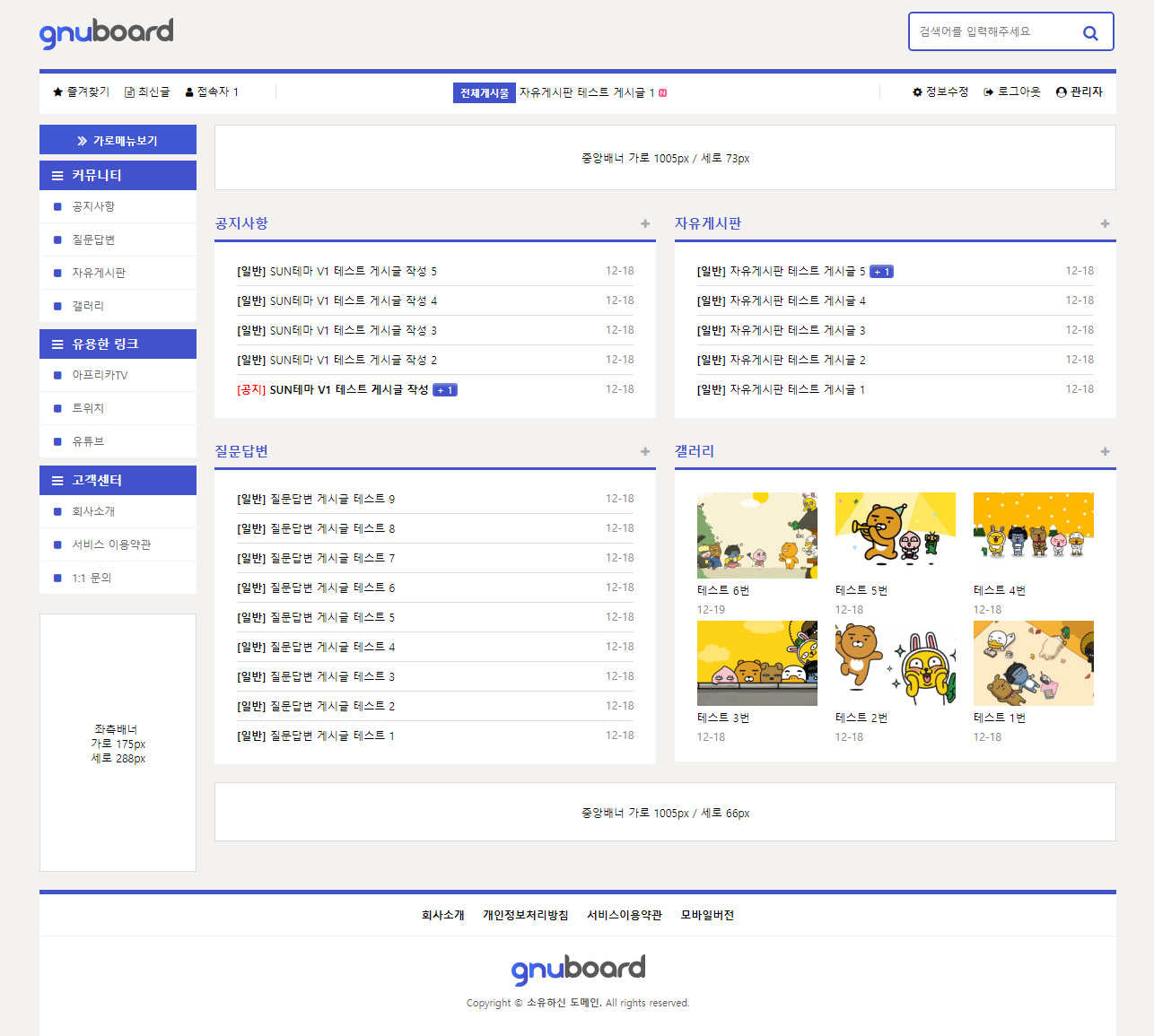Click plus icon beside 자유게시판 heading
The height and width of the screenshot is (1036, 1154).
click(x=1105, y=223)
